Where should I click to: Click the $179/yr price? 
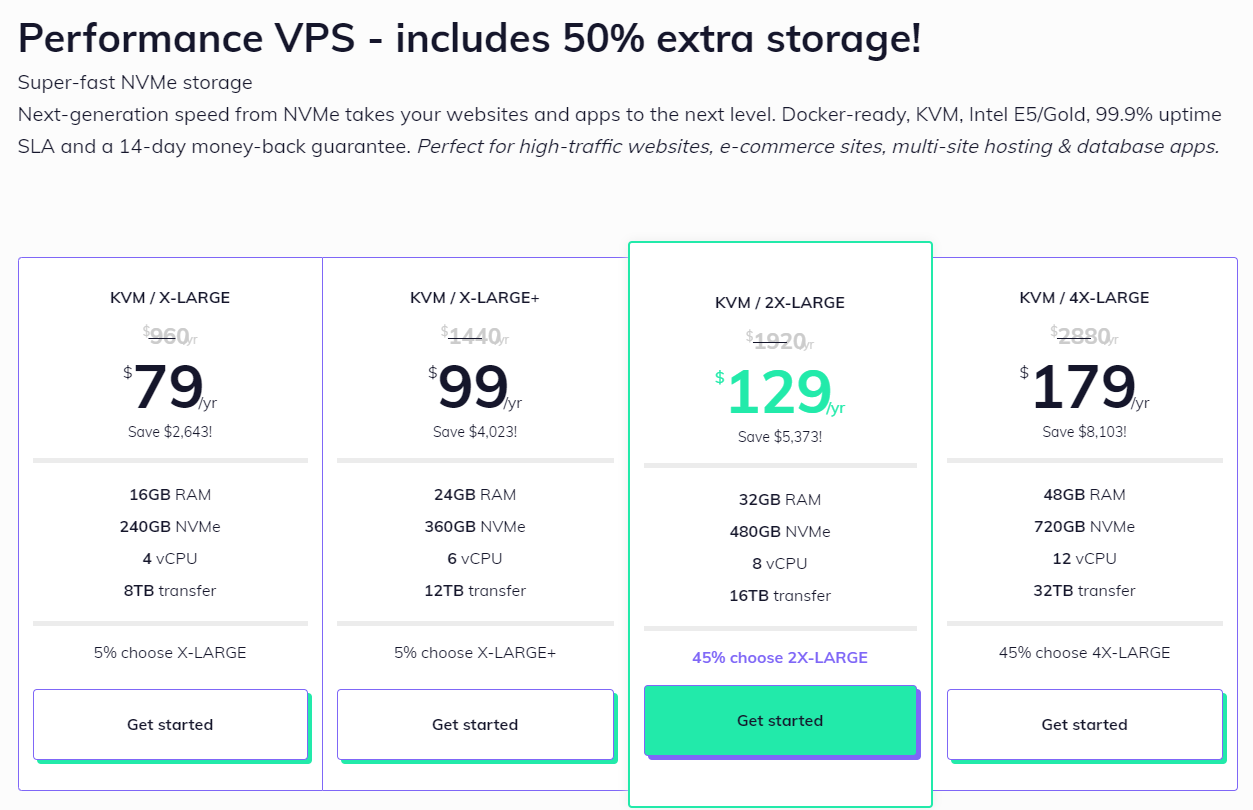(1084, 388)
